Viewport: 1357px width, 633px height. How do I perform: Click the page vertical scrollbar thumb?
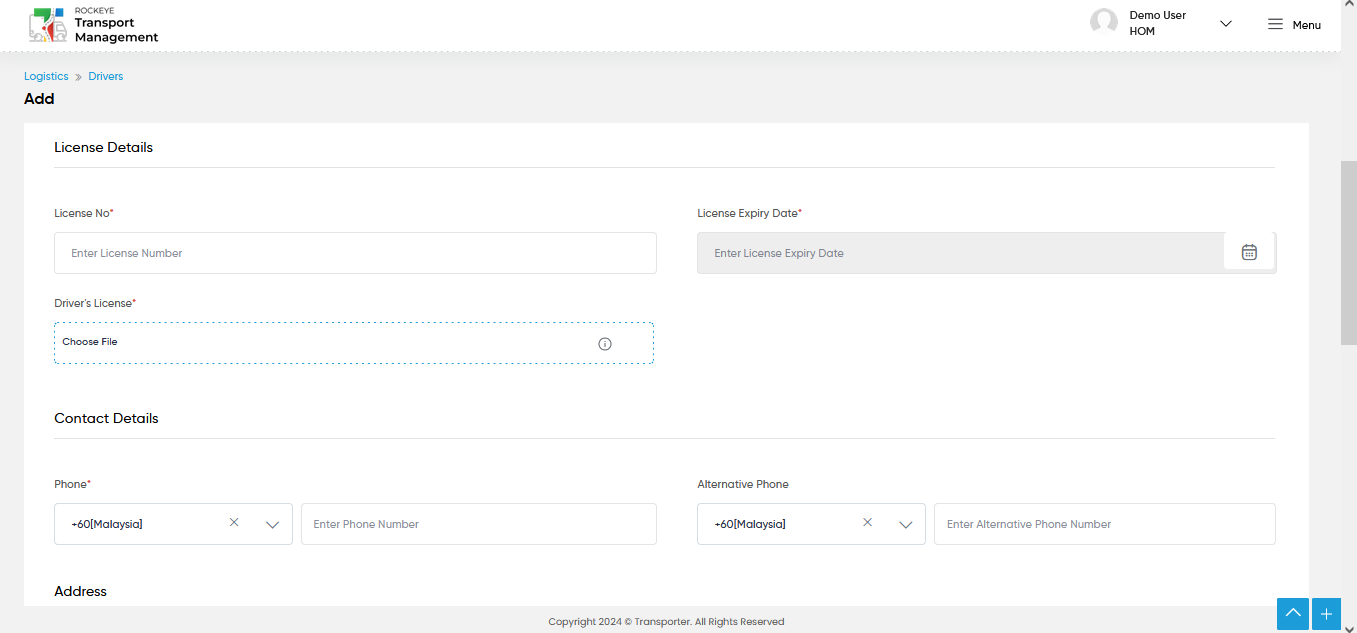tap(1349, 252)
